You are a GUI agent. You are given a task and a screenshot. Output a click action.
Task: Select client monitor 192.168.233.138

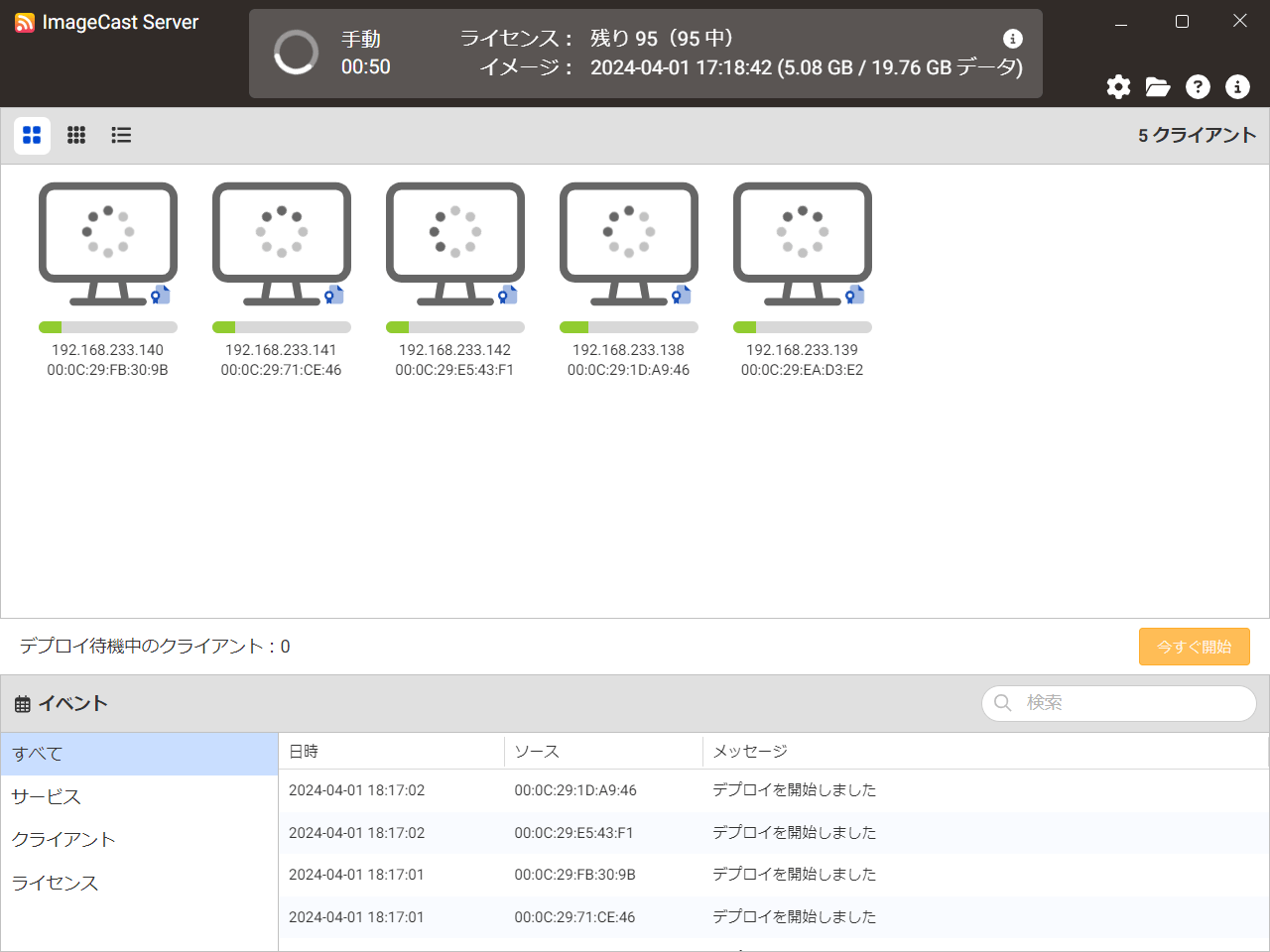pos(628,242)
